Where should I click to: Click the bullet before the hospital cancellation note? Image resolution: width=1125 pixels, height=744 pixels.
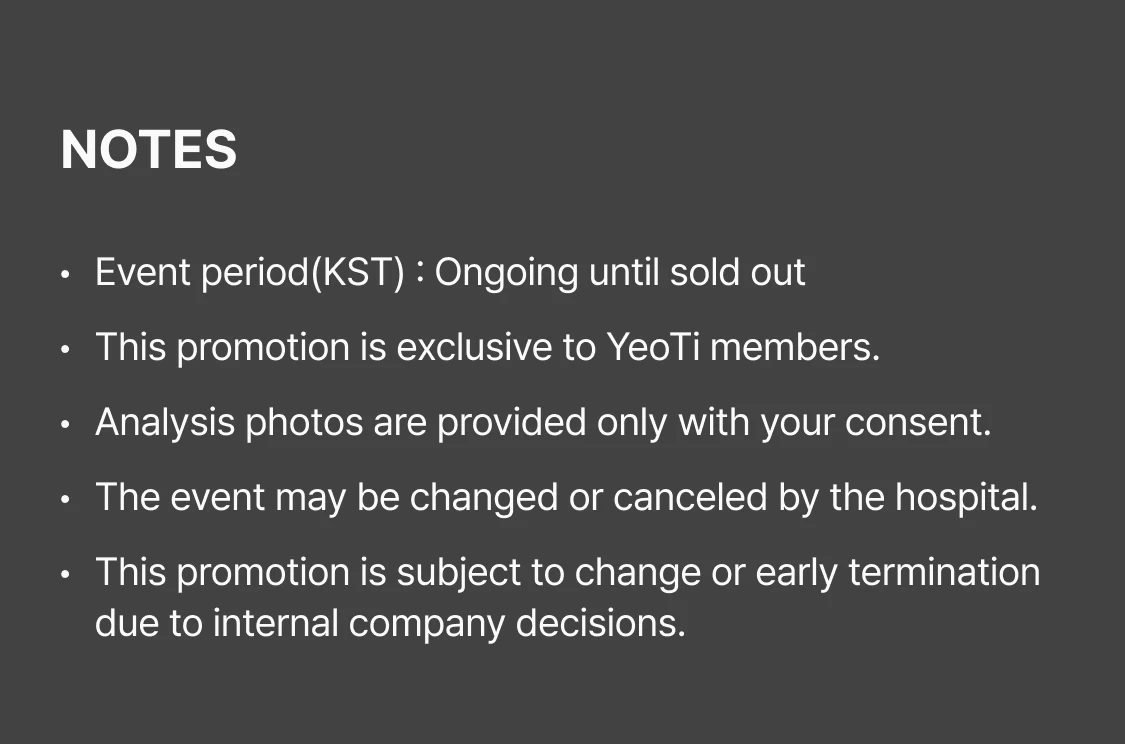click(66, 499)
